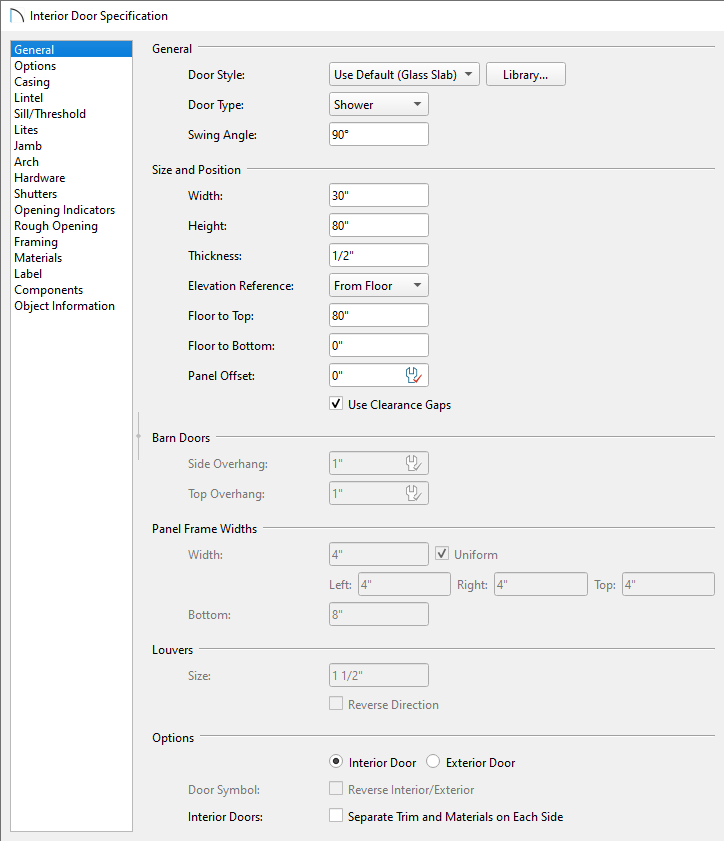Click the door Width field showing 30"
Screen dimensions: 724x841
point(379,195)
